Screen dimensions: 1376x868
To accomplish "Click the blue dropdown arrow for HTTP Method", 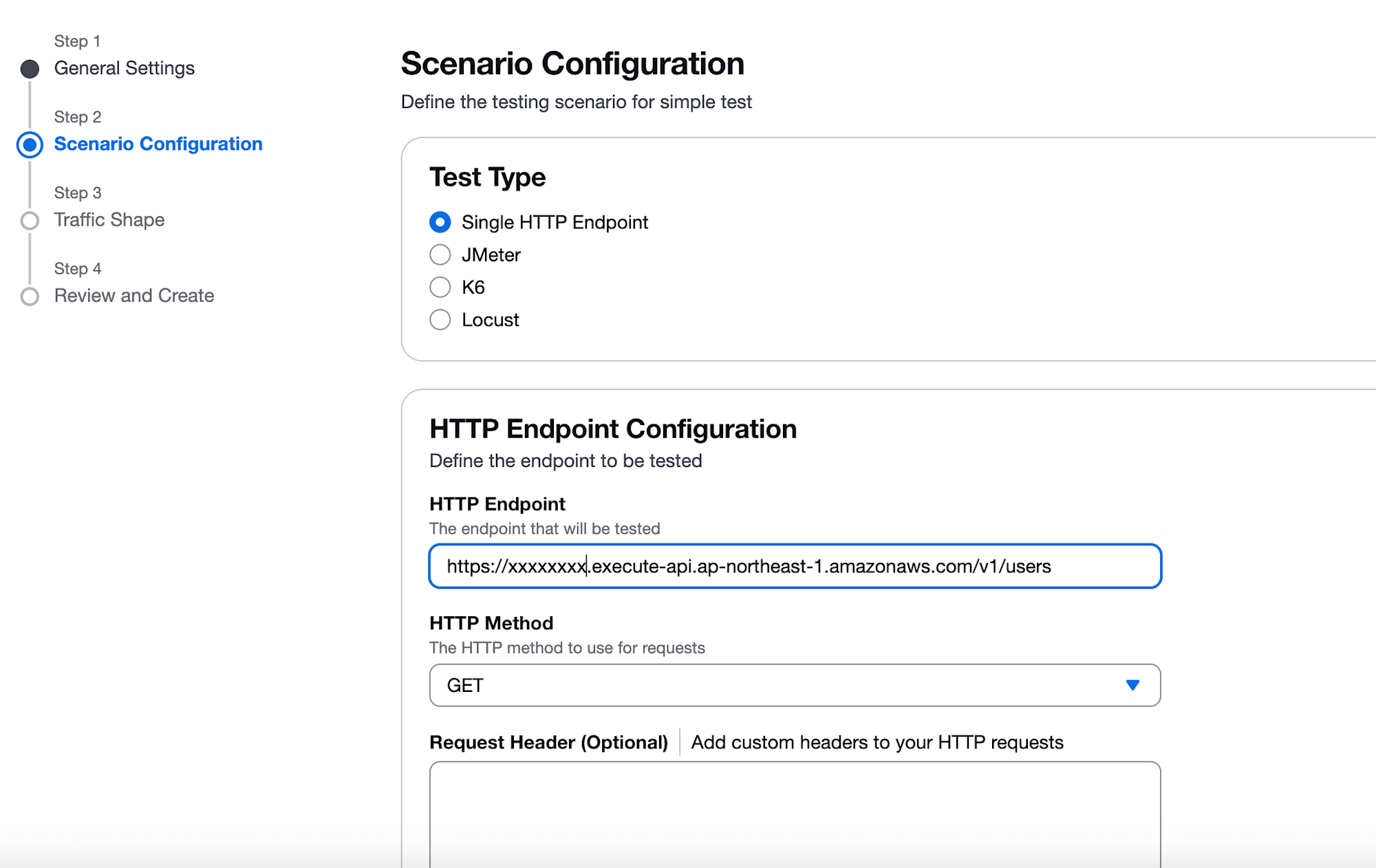I will pos(1132,685).
